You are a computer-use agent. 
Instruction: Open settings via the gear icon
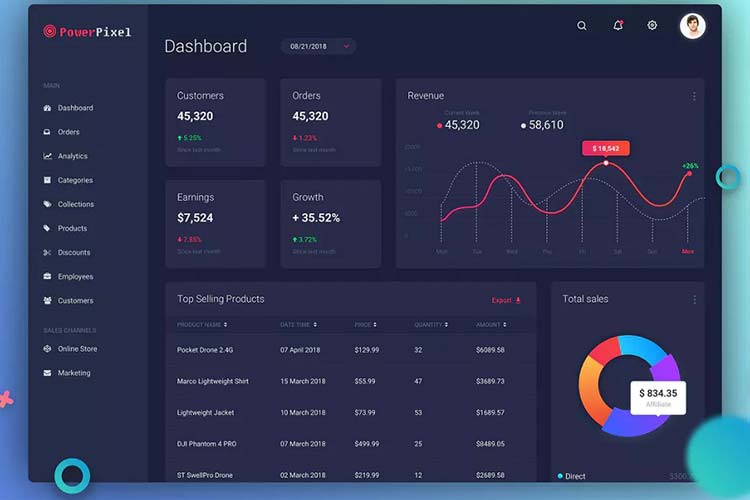pyautogui.click(x=652, y=25)
